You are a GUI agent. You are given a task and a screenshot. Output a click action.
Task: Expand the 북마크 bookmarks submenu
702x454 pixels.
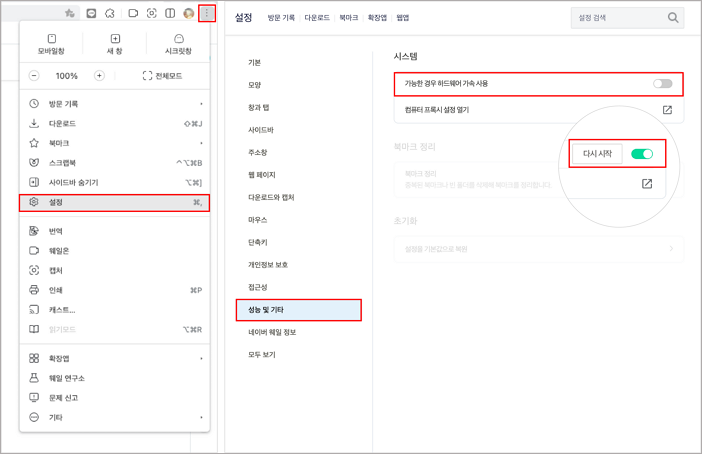(115, 143)
